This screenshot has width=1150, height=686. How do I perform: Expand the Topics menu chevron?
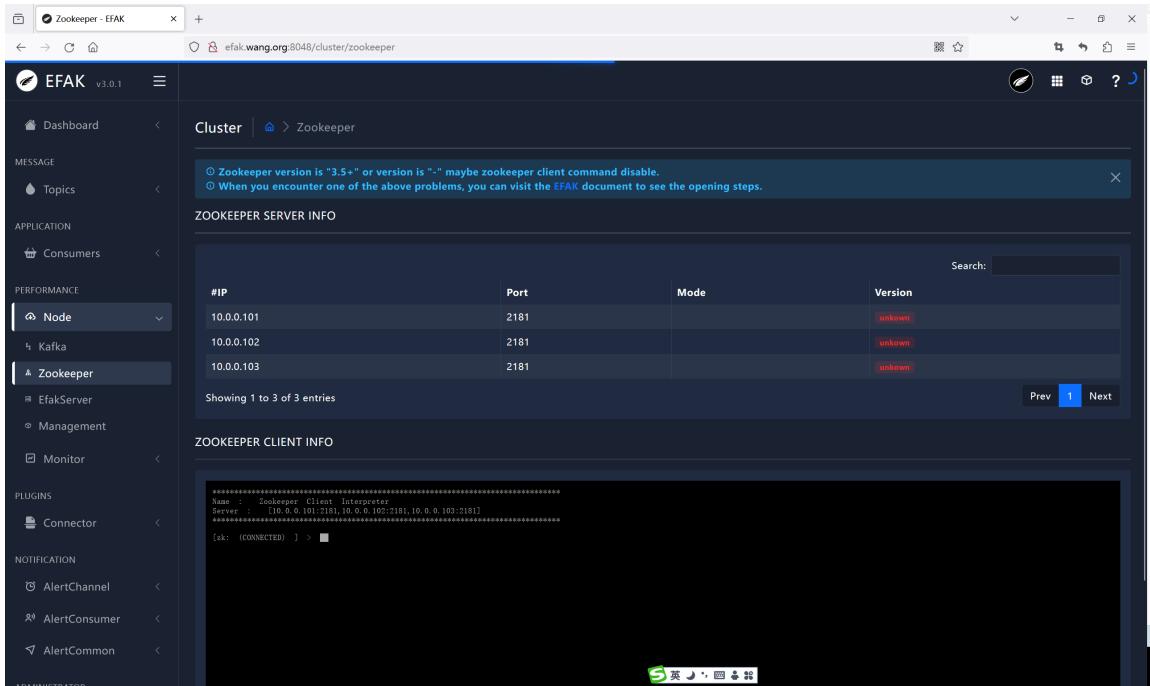(x=158, y=189)
